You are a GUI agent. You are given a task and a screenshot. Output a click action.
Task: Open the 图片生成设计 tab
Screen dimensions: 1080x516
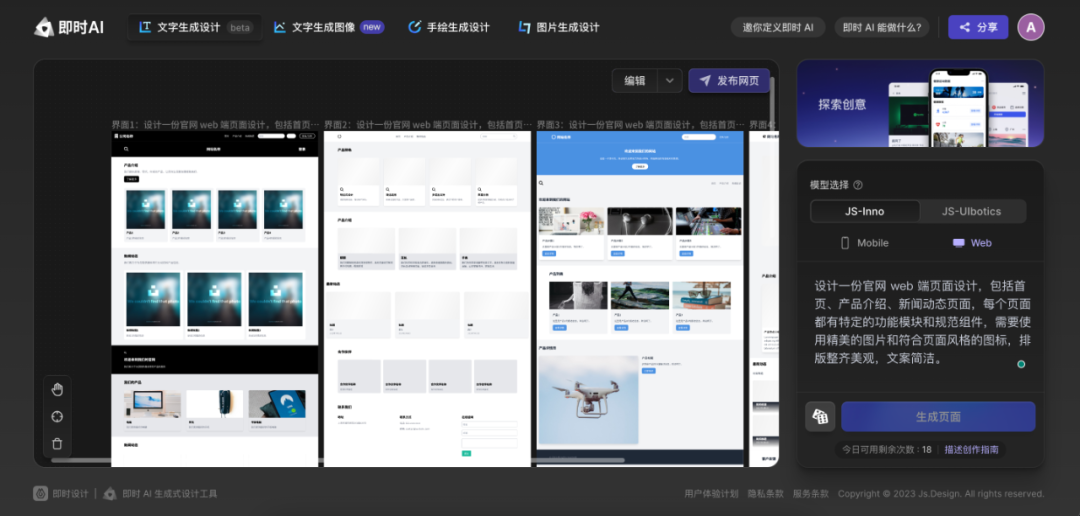(559, 27)
